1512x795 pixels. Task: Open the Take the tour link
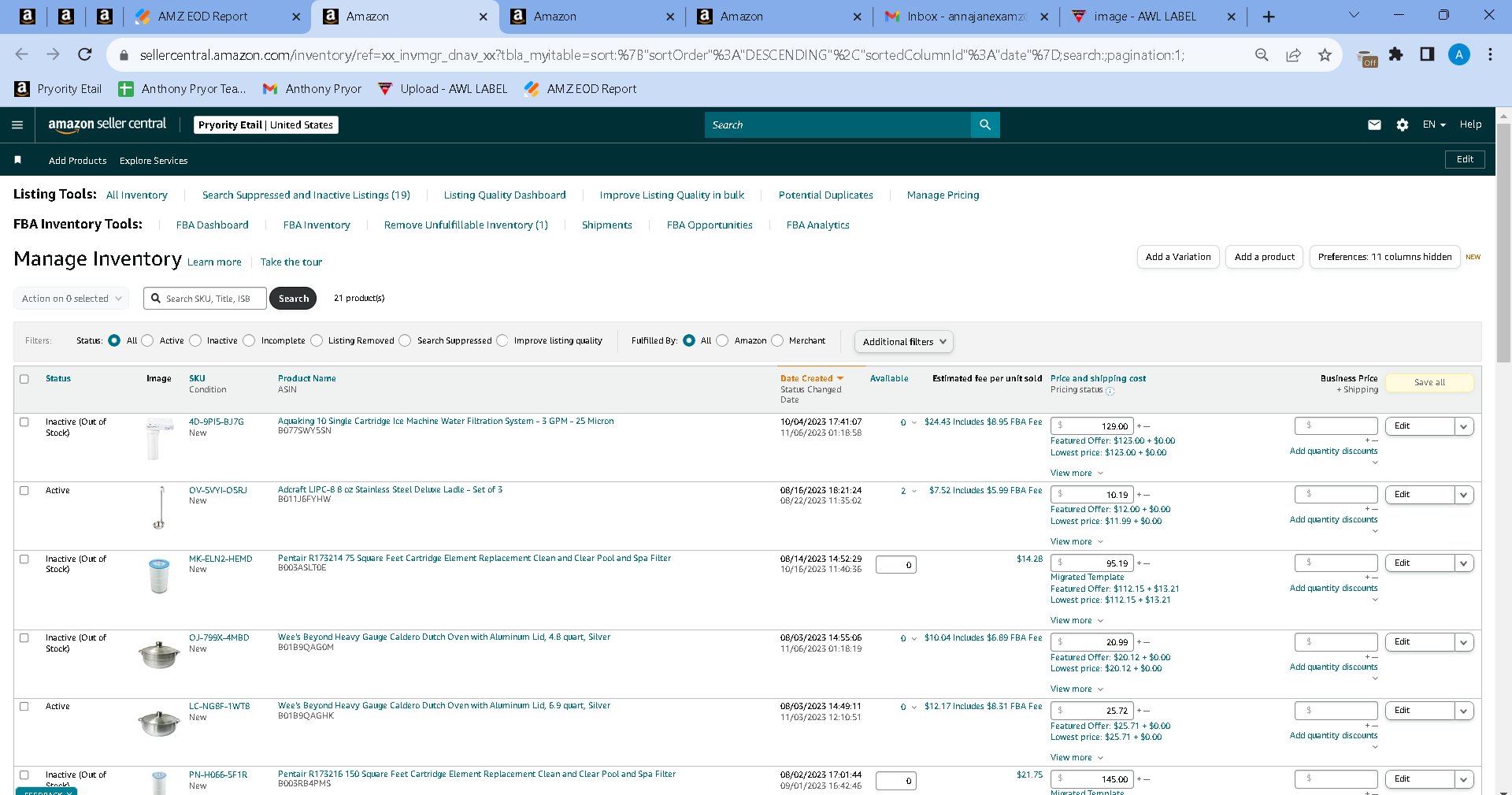tap(291, 262)
